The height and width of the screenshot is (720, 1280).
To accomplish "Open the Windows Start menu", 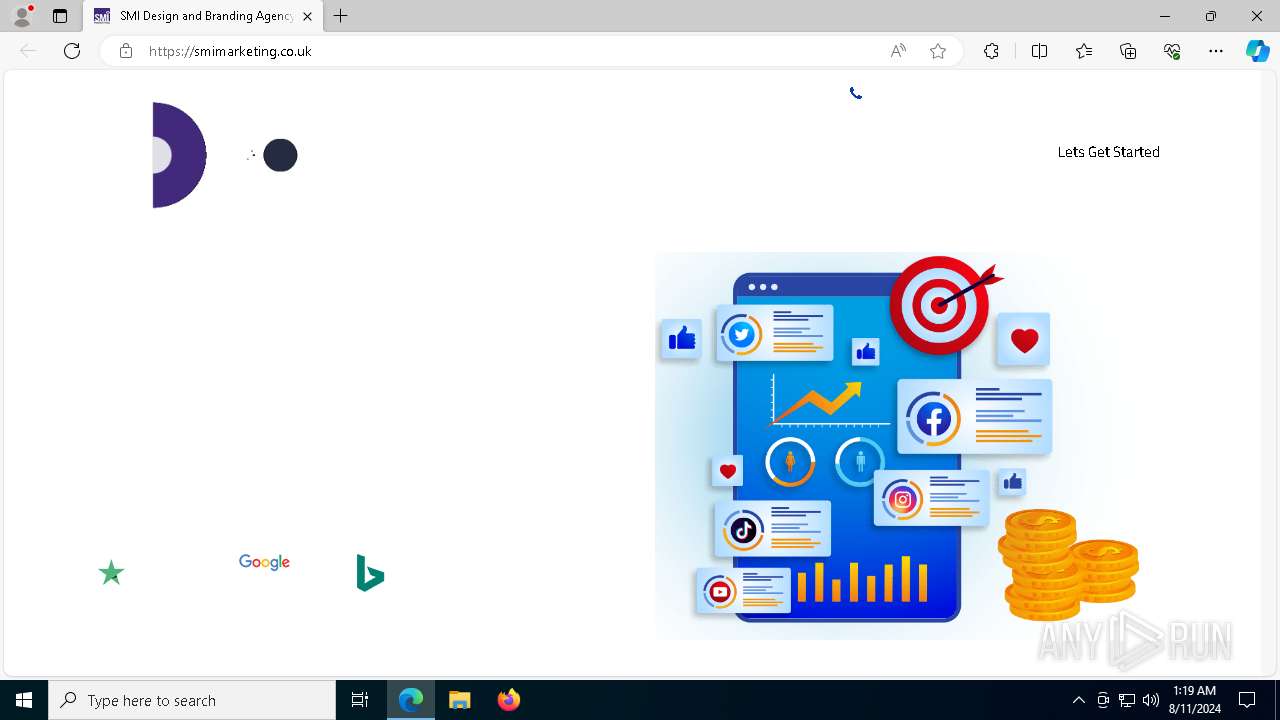I will tap(24, 700).
